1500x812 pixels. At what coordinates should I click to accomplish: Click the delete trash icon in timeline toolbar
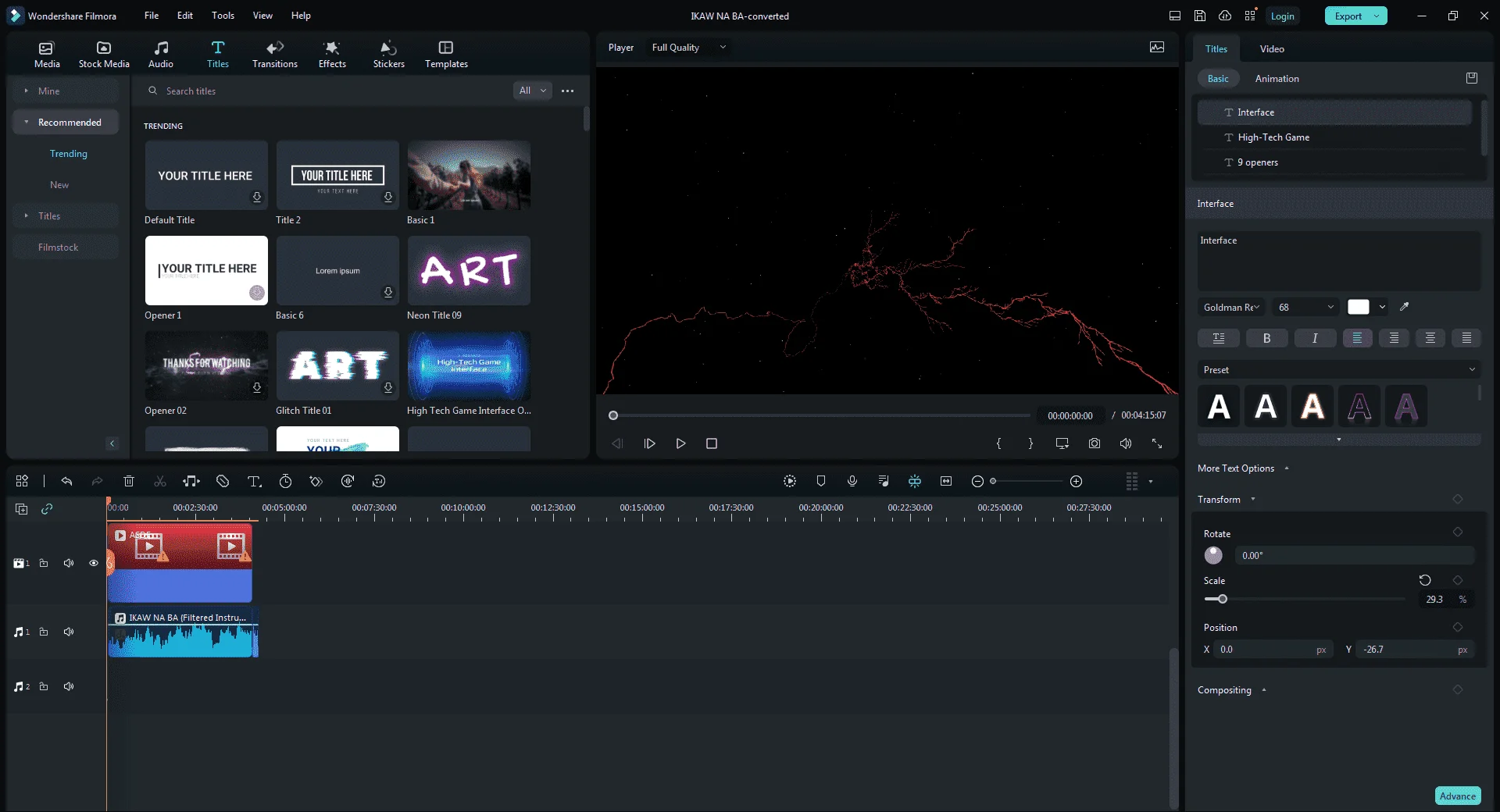(129, 481)
